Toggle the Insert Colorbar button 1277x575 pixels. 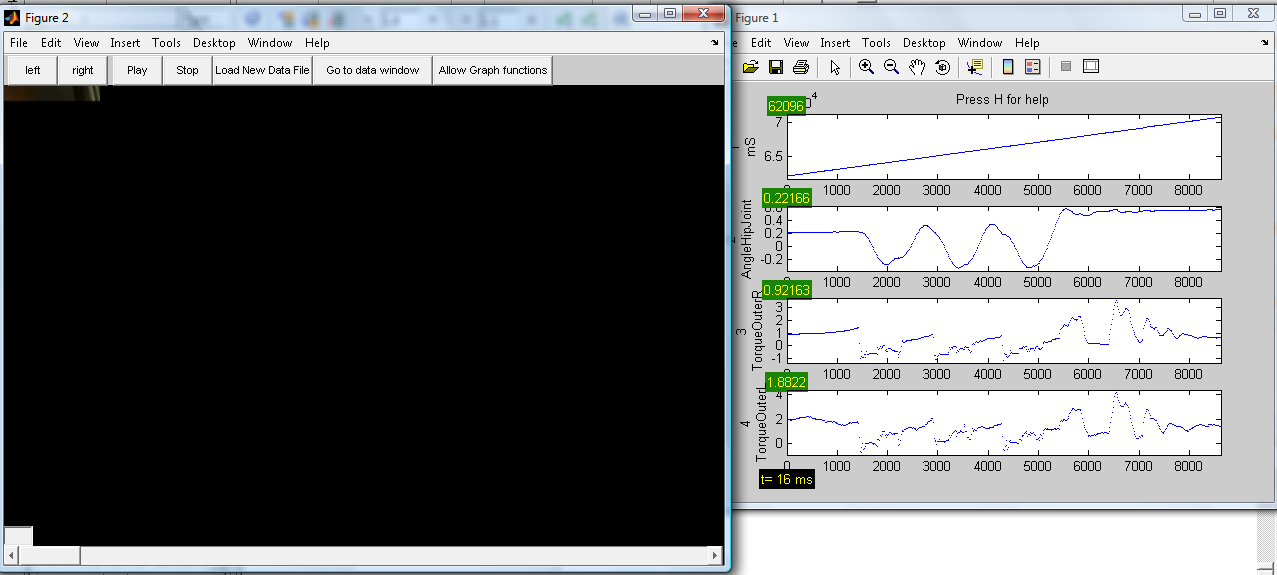pos(1008,67)
